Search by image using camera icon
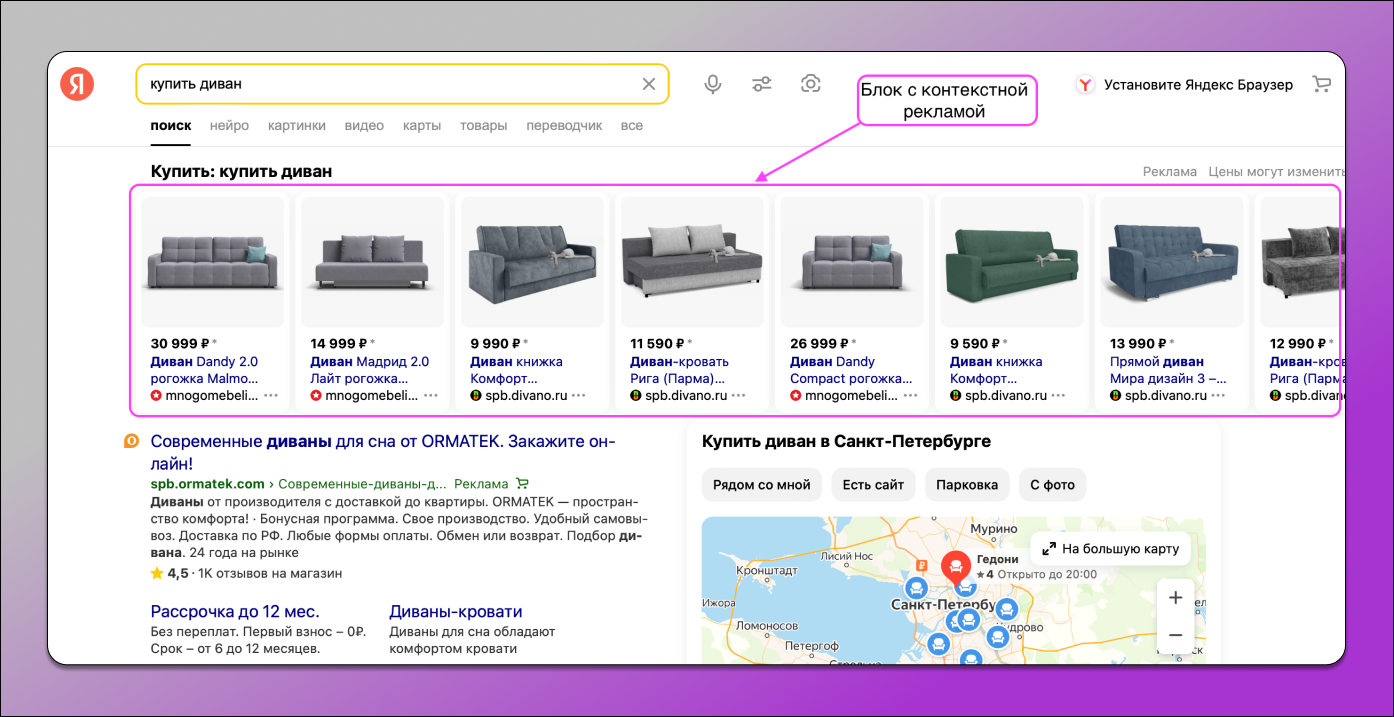 tap(811, 84)
